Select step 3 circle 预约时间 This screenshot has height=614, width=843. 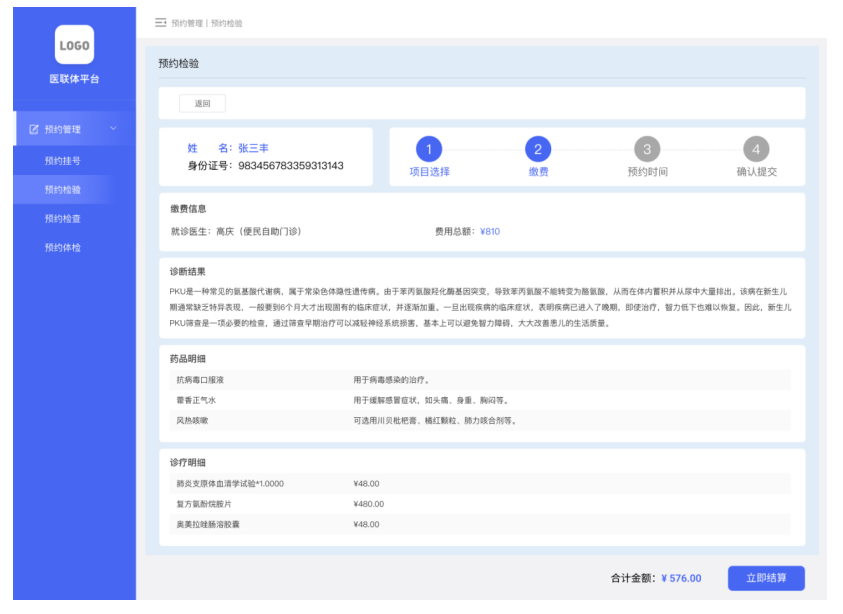tap(647, 150)
